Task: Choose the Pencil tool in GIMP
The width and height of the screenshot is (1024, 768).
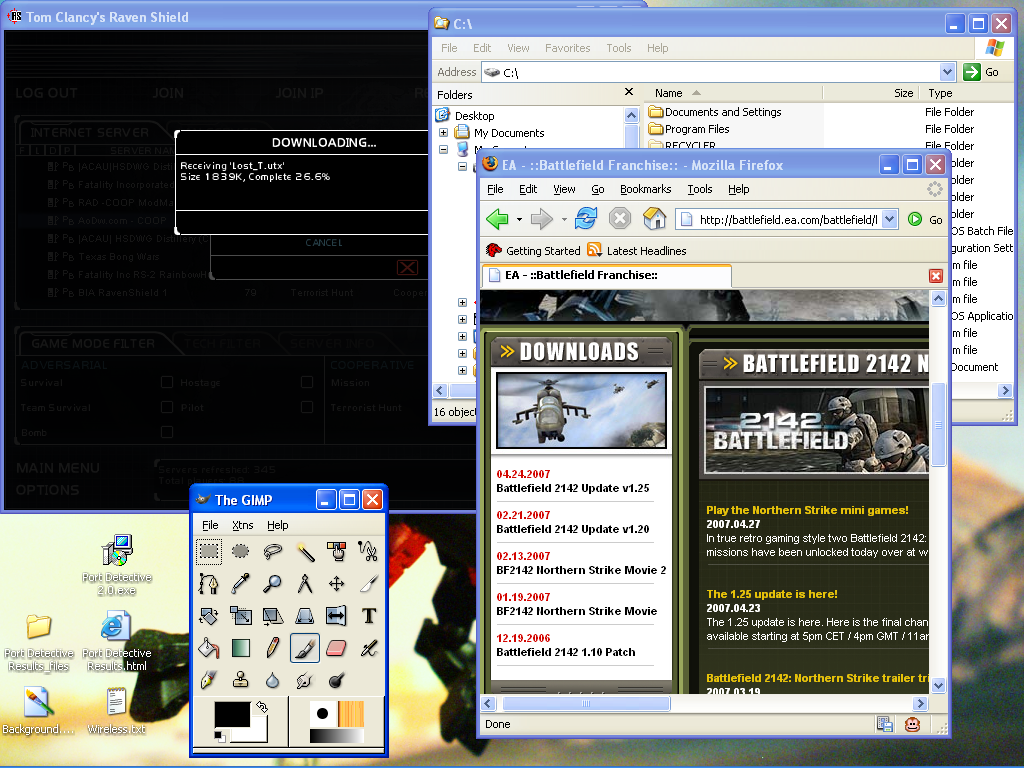Action: (272, 648)
